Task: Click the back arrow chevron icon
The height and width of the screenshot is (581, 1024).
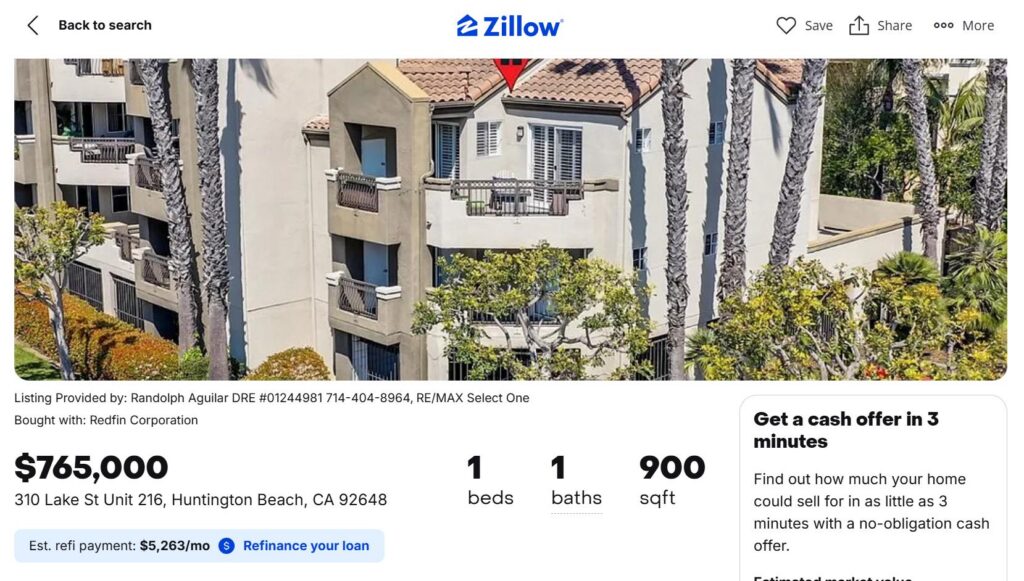Action: point(33,26)
